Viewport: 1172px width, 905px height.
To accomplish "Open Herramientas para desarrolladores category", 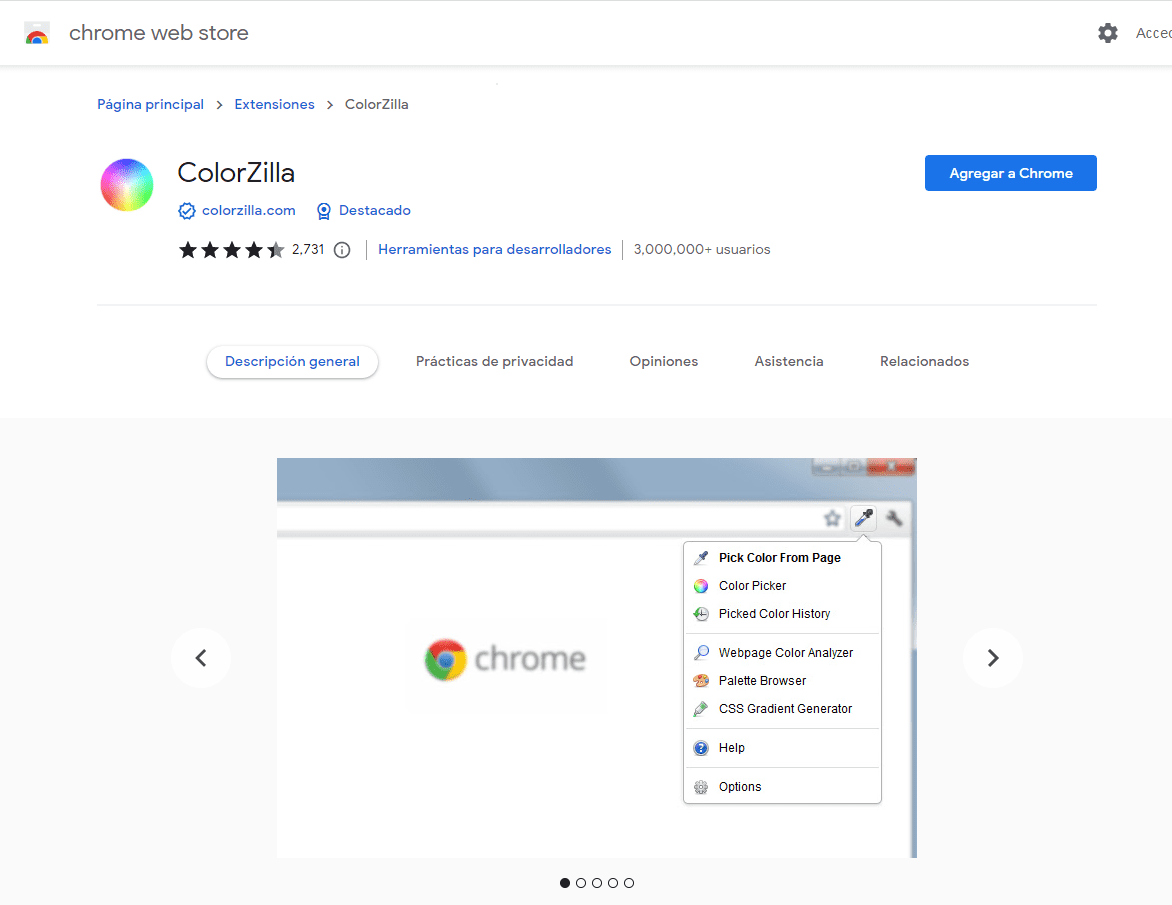I will pos(494,250).
